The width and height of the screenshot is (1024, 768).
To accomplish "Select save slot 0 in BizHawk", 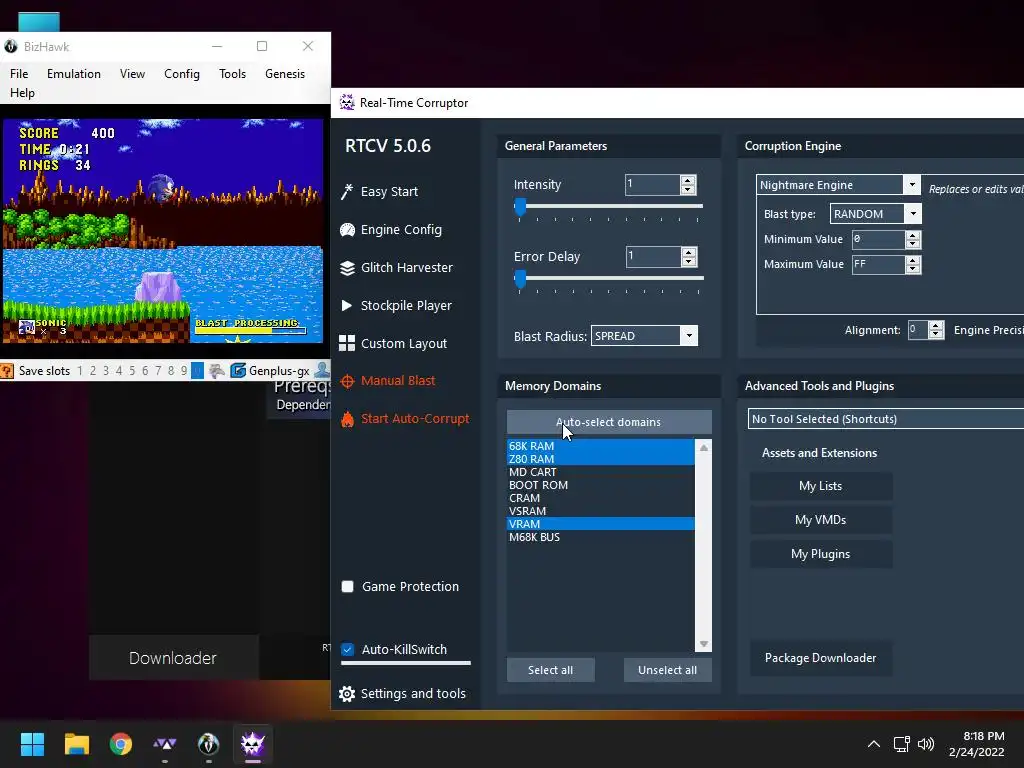I will [x=197, y=371].
